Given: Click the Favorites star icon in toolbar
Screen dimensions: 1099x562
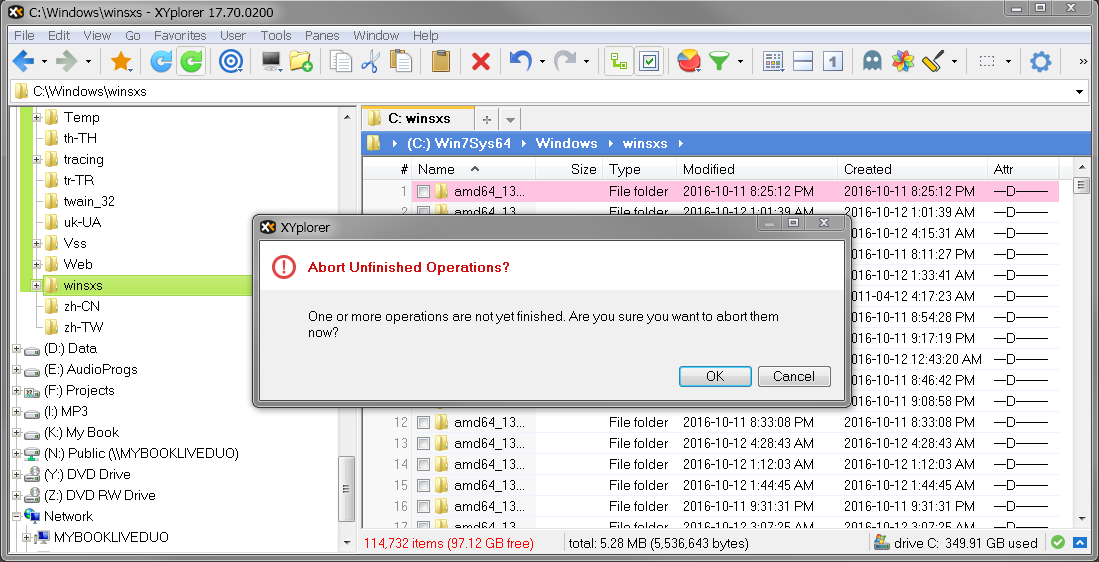Looking at the screenshot, I should (x=121, y=62).
